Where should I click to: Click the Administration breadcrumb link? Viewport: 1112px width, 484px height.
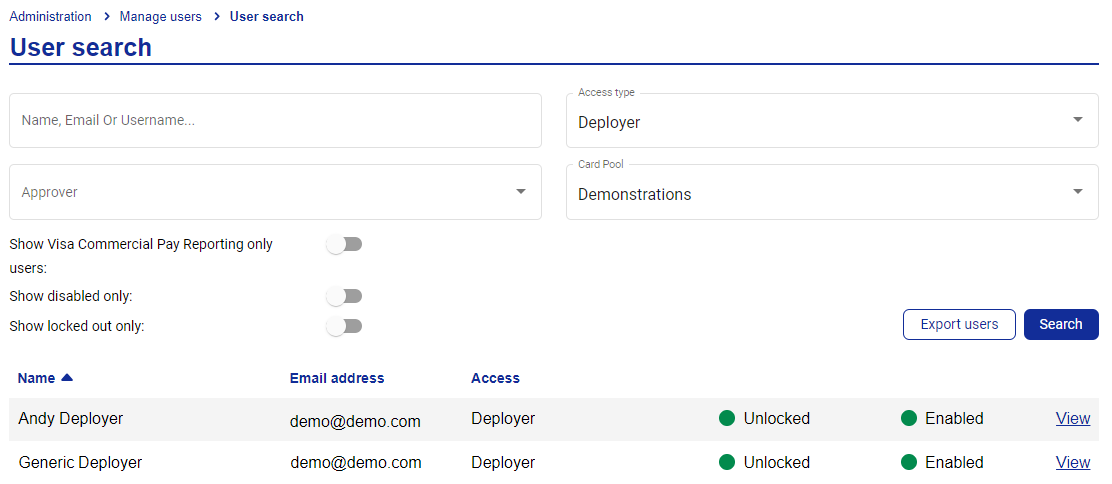click(50, 16)
